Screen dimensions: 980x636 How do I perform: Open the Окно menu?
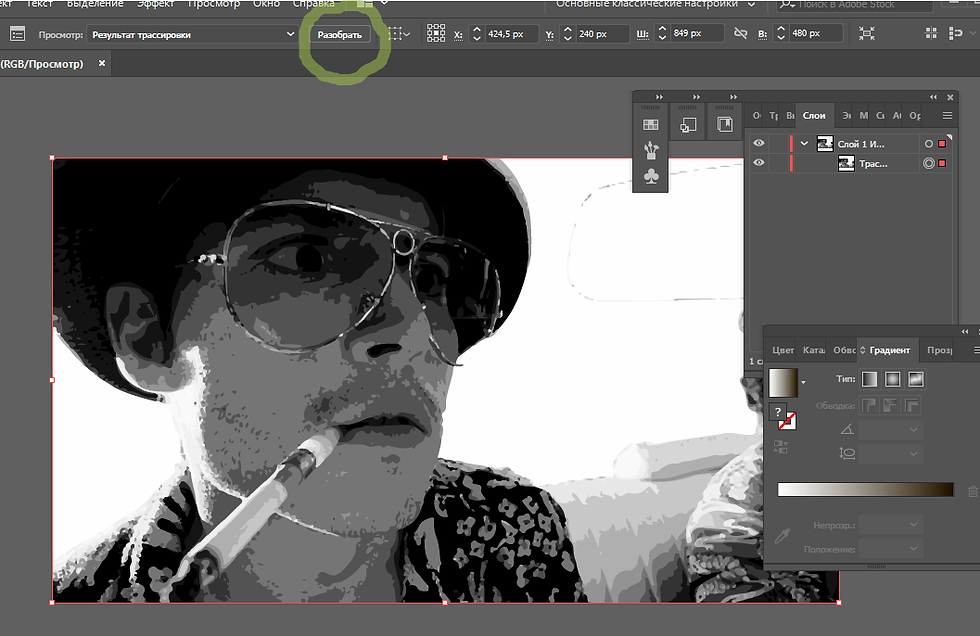click(x=266, y=4)
